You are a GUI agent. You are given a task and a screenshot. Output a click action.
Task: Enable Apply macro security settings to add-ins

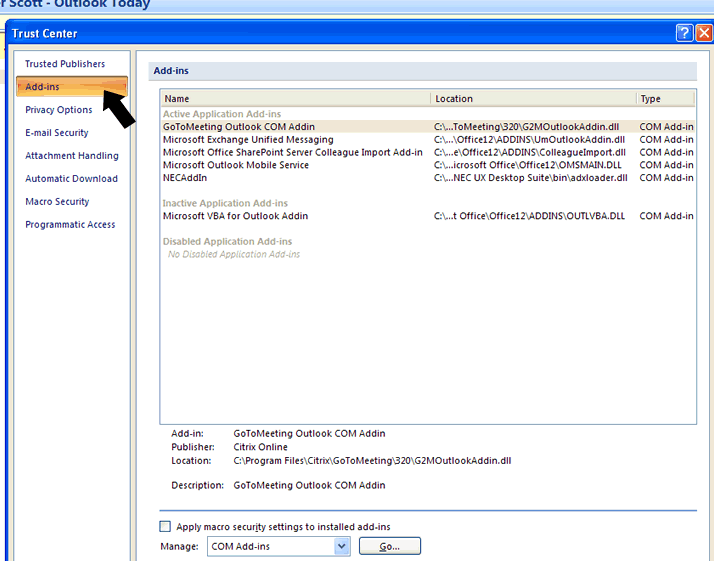[x=165, y=526]
